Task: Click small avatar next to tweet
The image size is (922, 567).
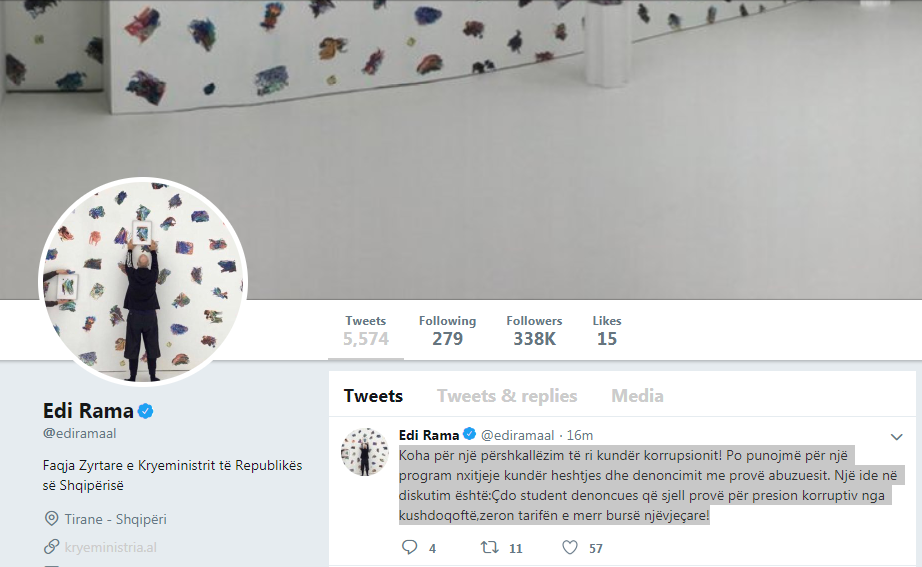Action: pyautogui.click(x=365, y=452)
